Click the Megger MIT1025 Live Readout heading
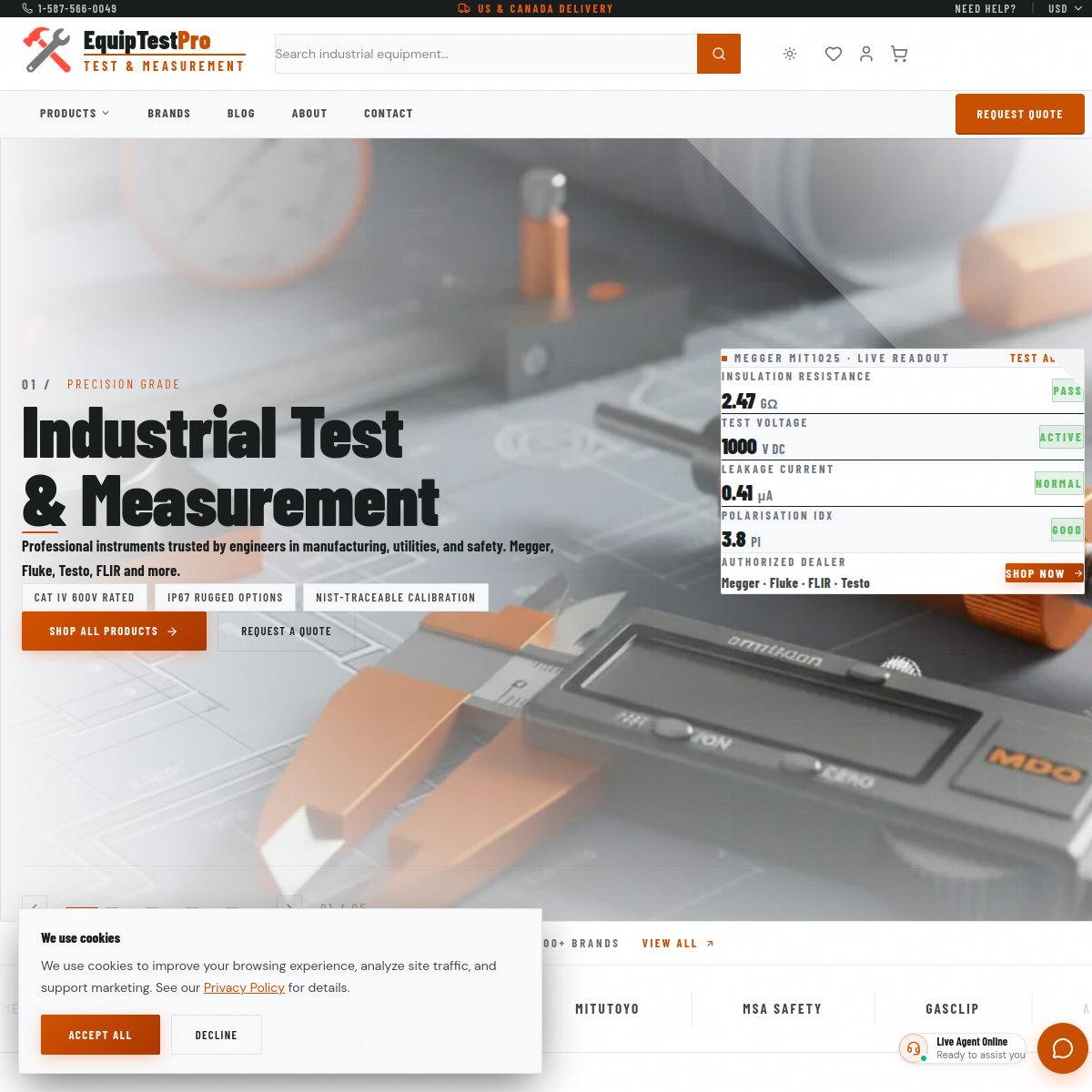1092x1092 pixels. click(x=841, y=359)
